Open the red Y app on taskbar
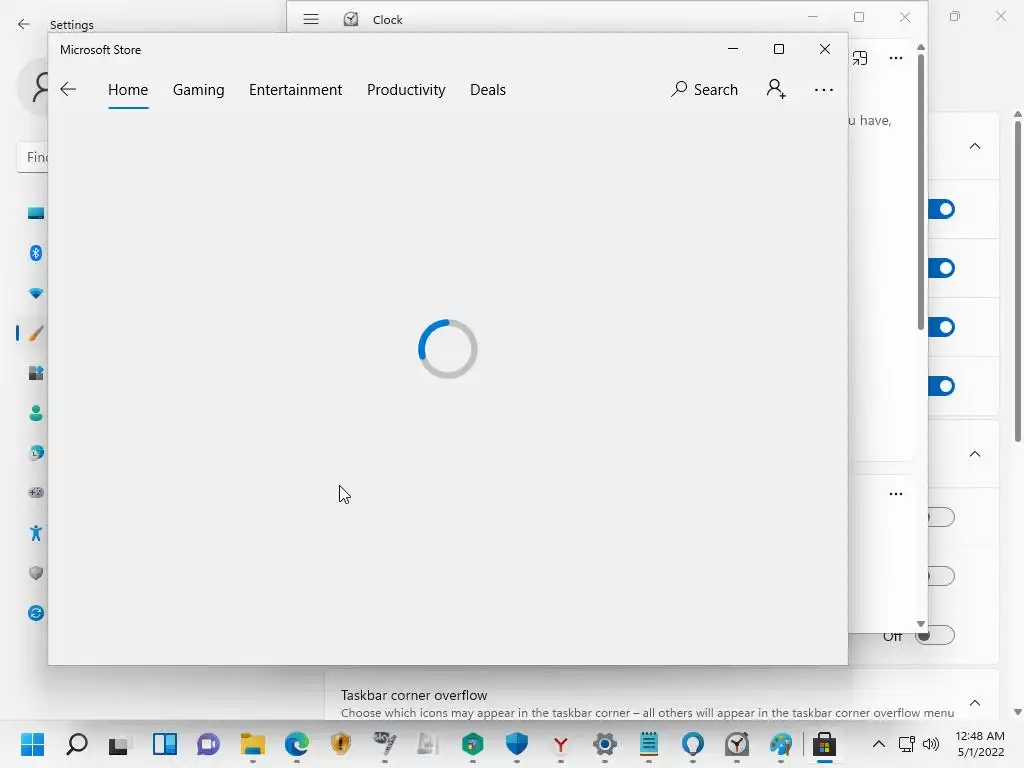The height and width of the screenshot is (768, 1024). (x=560, y=744)
